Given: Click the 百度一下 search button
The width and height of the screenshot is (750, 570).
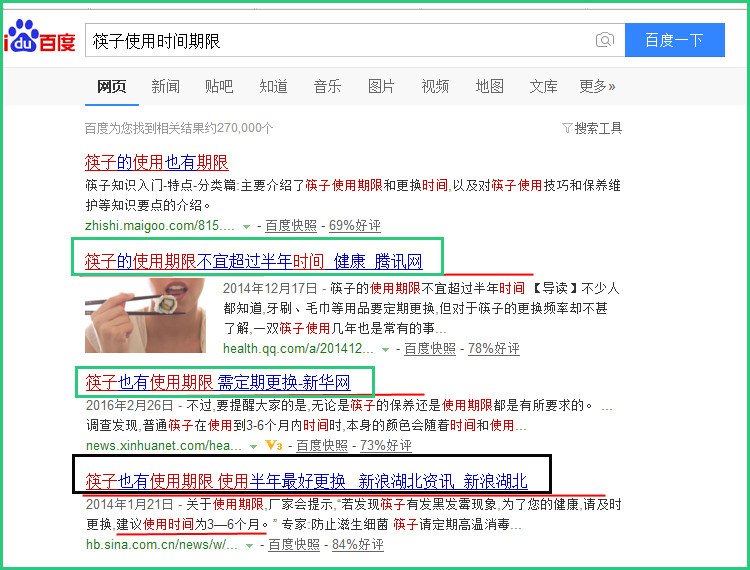Looking at the screenshot, I should coord(674,40).
